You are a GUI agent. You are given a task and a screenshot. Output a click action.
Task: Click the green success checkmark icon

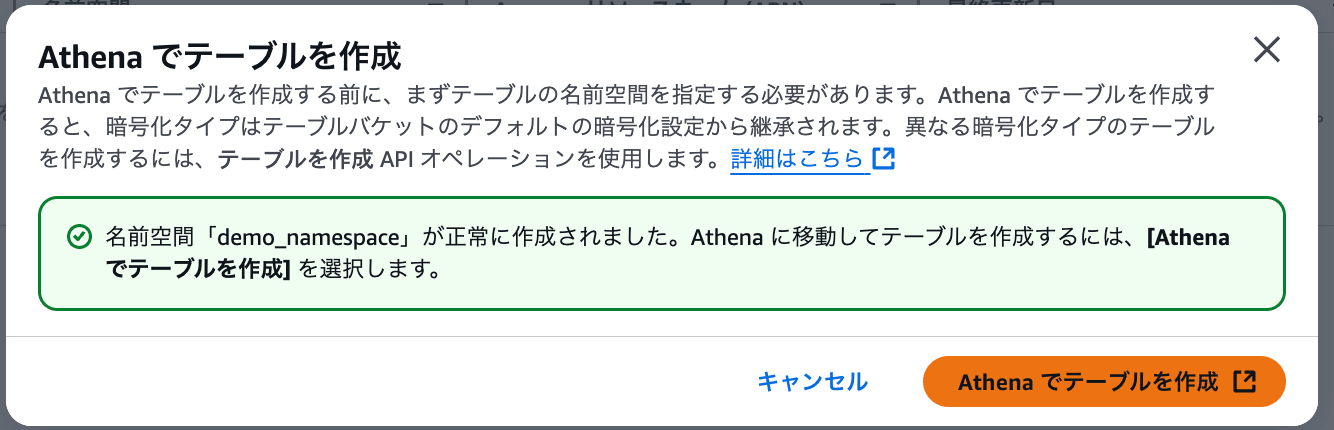tap(77, 237)
